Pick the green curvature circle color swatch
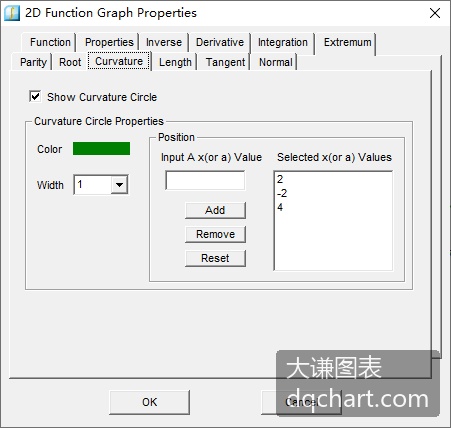 101,149
